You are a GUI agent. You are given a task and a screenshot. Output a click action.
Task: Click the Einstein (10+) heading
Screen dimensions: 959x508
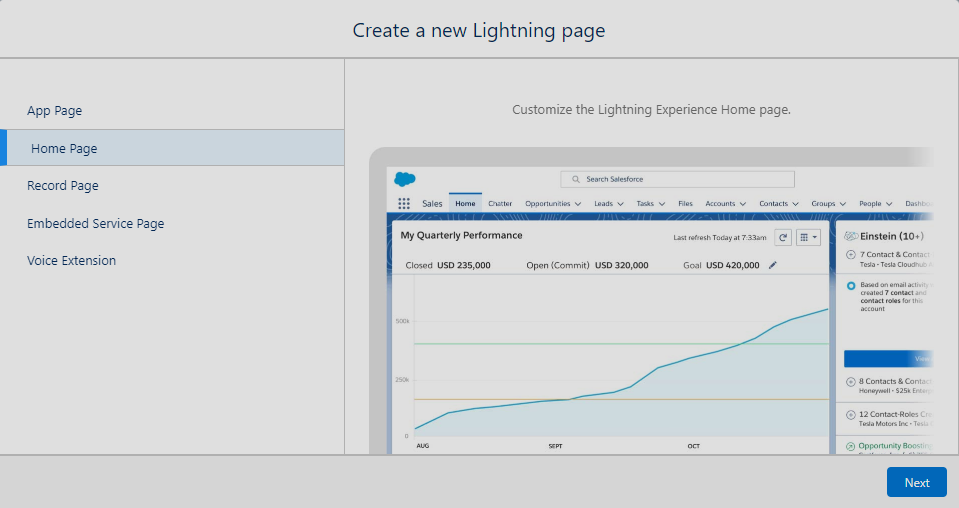tap(892, 236)
